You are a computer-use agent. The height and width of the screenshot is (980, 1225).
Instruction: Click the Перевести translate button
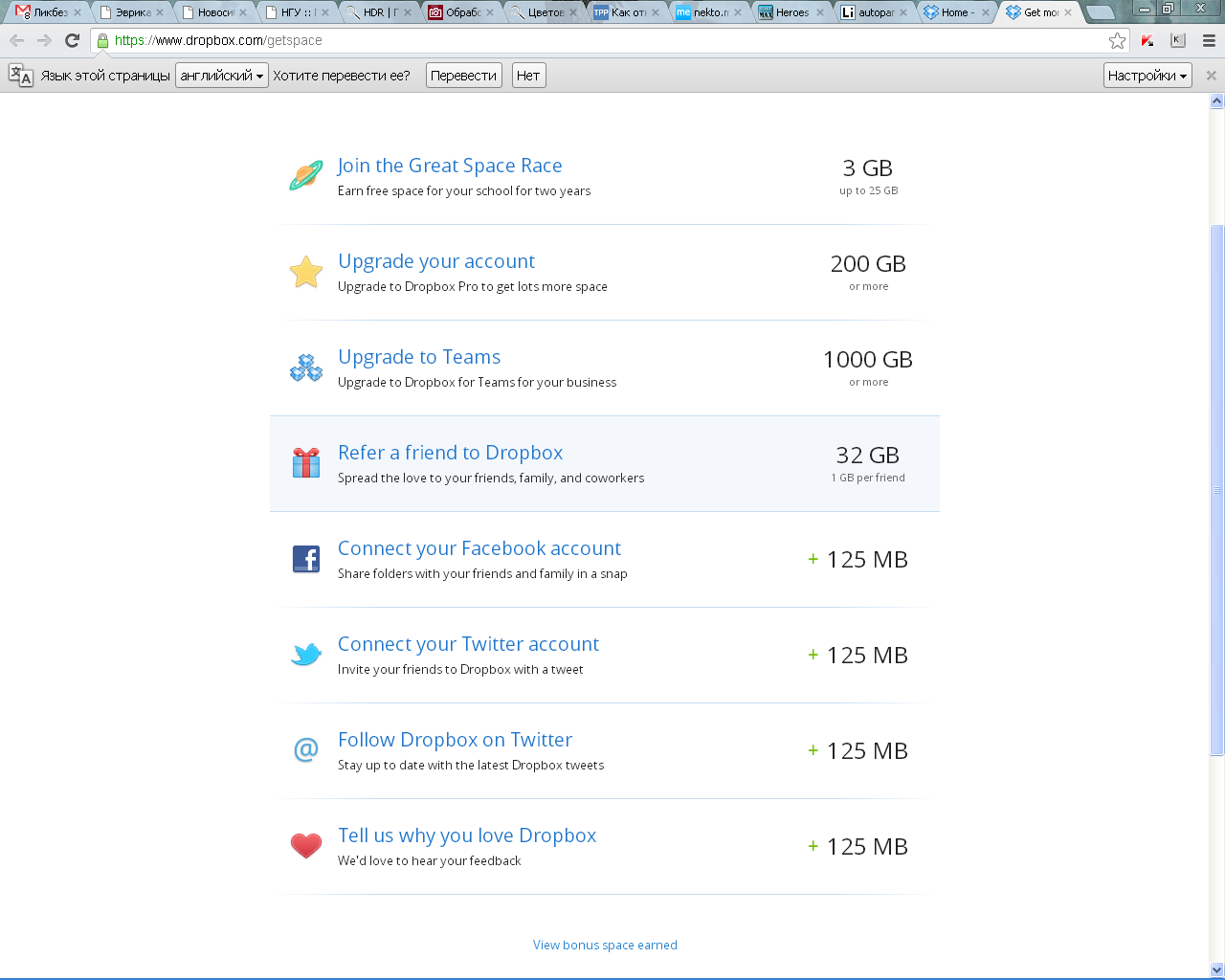point(463,76)
